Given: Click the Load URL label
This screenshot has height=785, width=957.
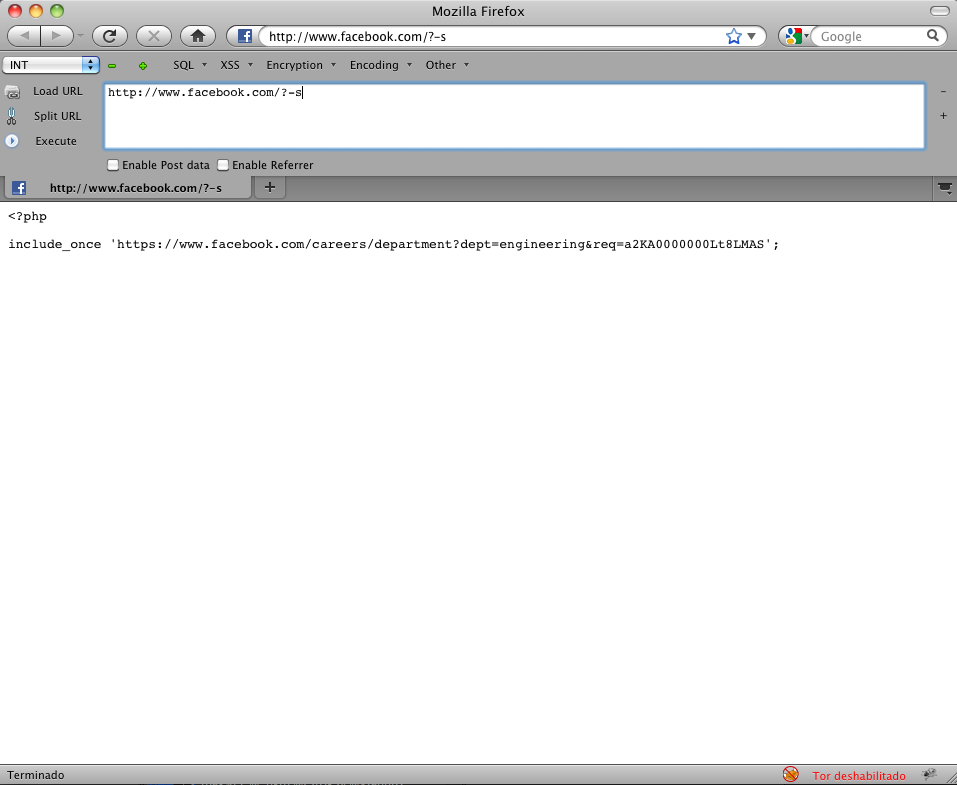Looking at the screenshot, I should (x=57, y=91).
